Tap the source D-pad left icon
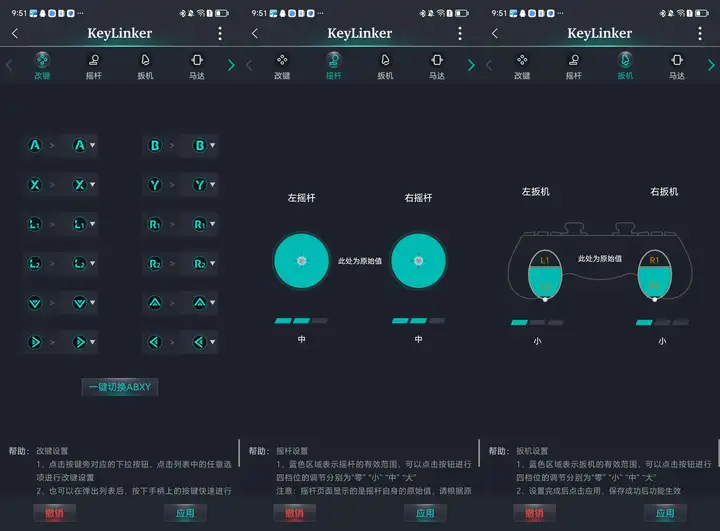The width and height of the screenshot is (720, 531). [155, 342]
